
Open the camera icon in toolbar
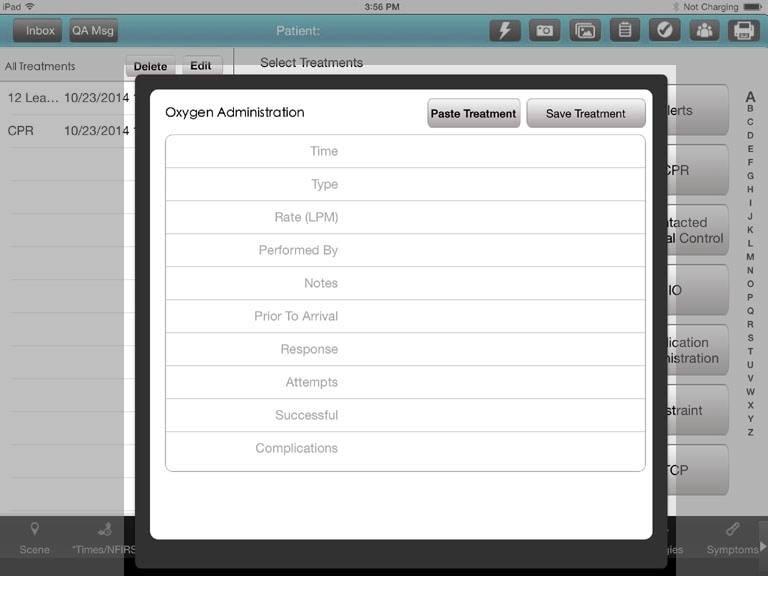(x=544, y=30)
